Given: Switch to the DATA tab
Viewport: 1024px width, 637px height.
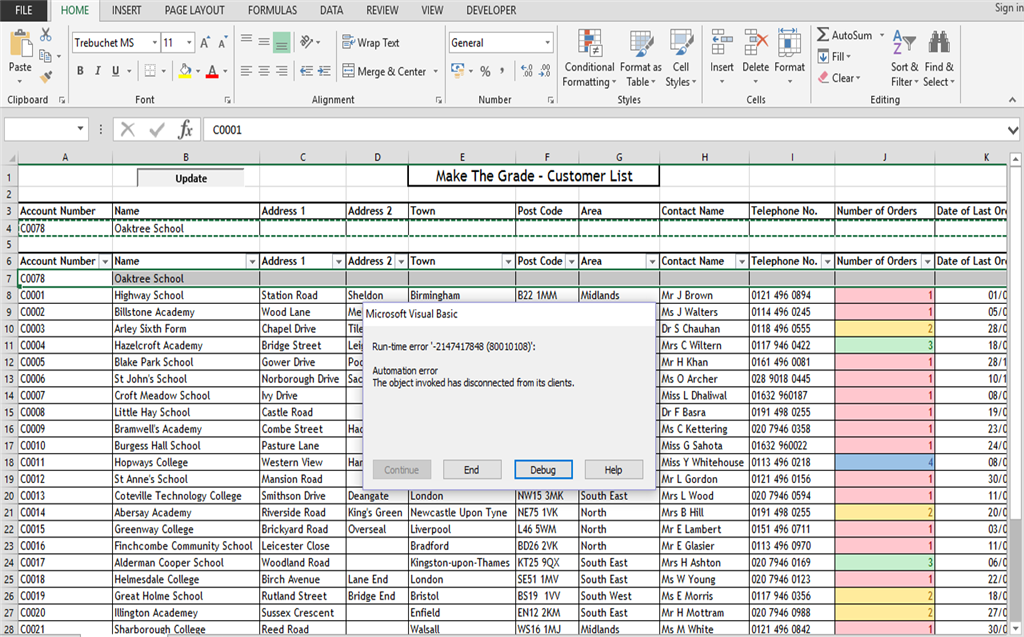Looking at the screenshot, I should point(331,10).
